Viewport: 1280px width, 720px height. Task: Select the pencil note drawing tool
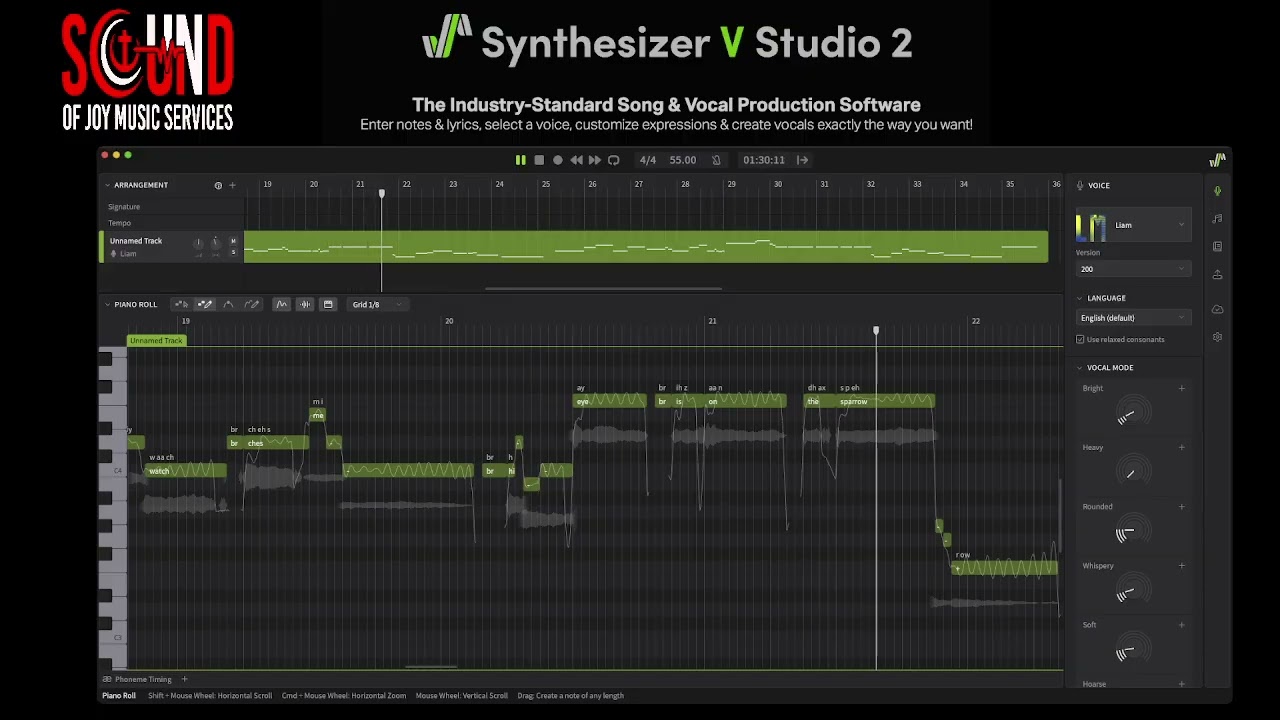(x=205, y=304)
